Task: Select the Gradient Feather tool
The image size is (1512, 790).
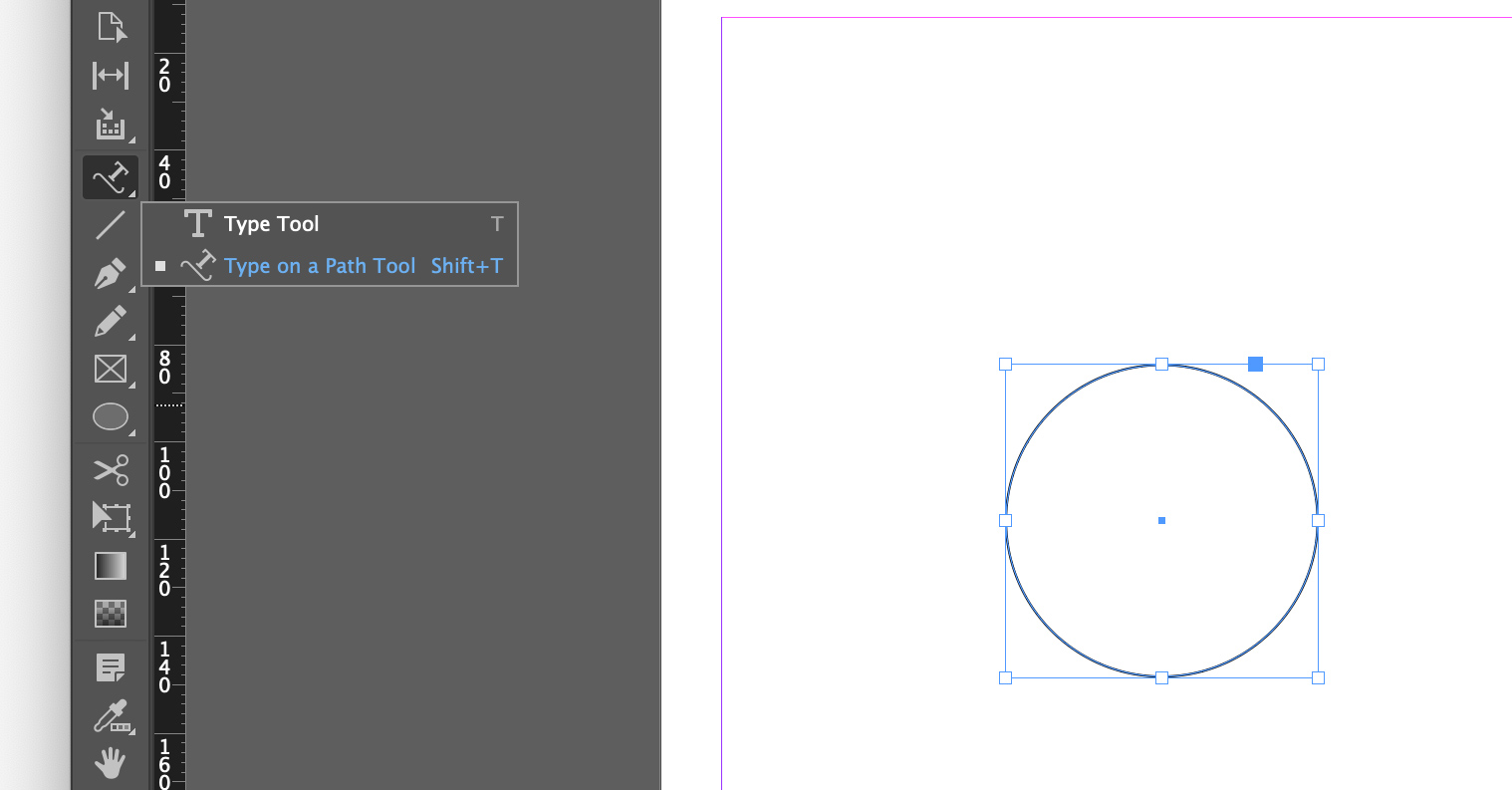Action: (111, 614)
